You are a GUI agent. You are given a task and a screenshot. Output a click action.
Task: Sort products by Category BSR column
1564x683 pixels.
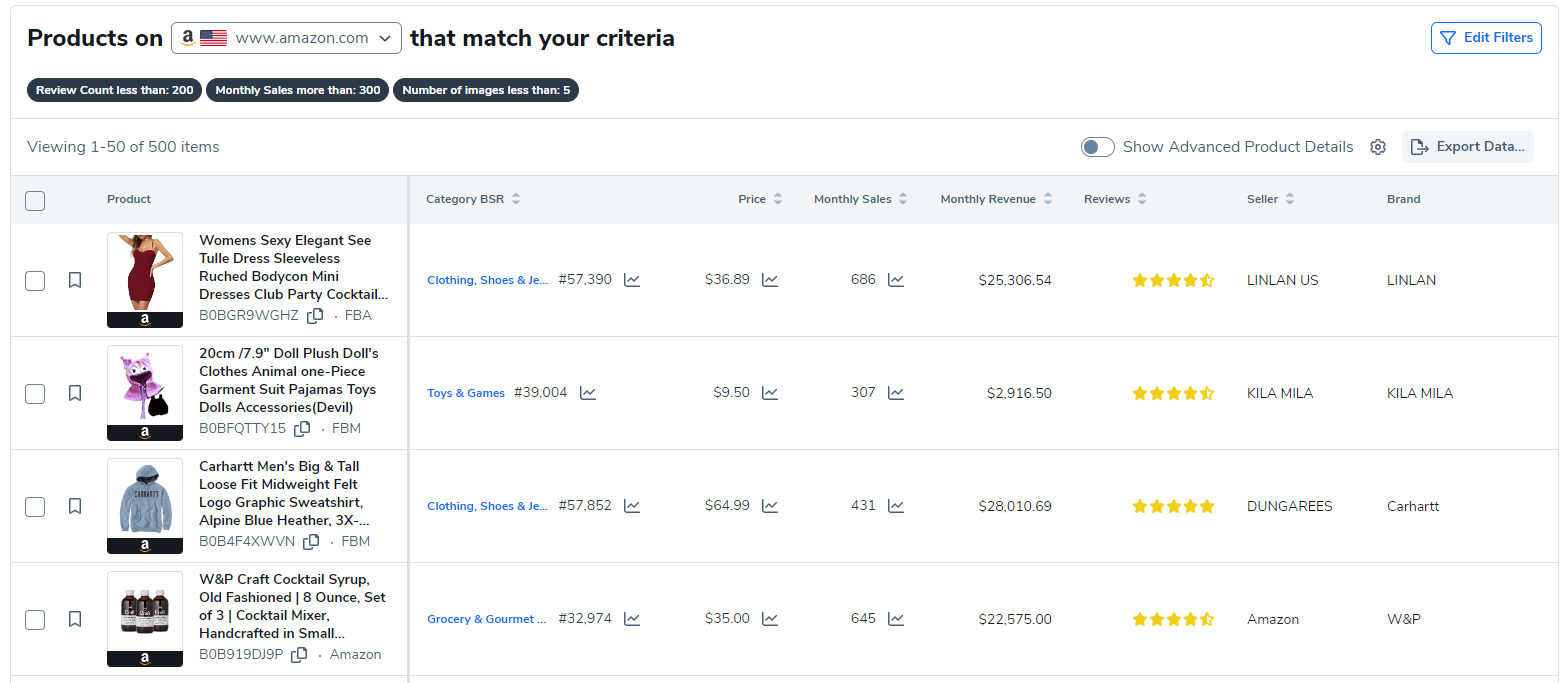[x=473, y=199]
